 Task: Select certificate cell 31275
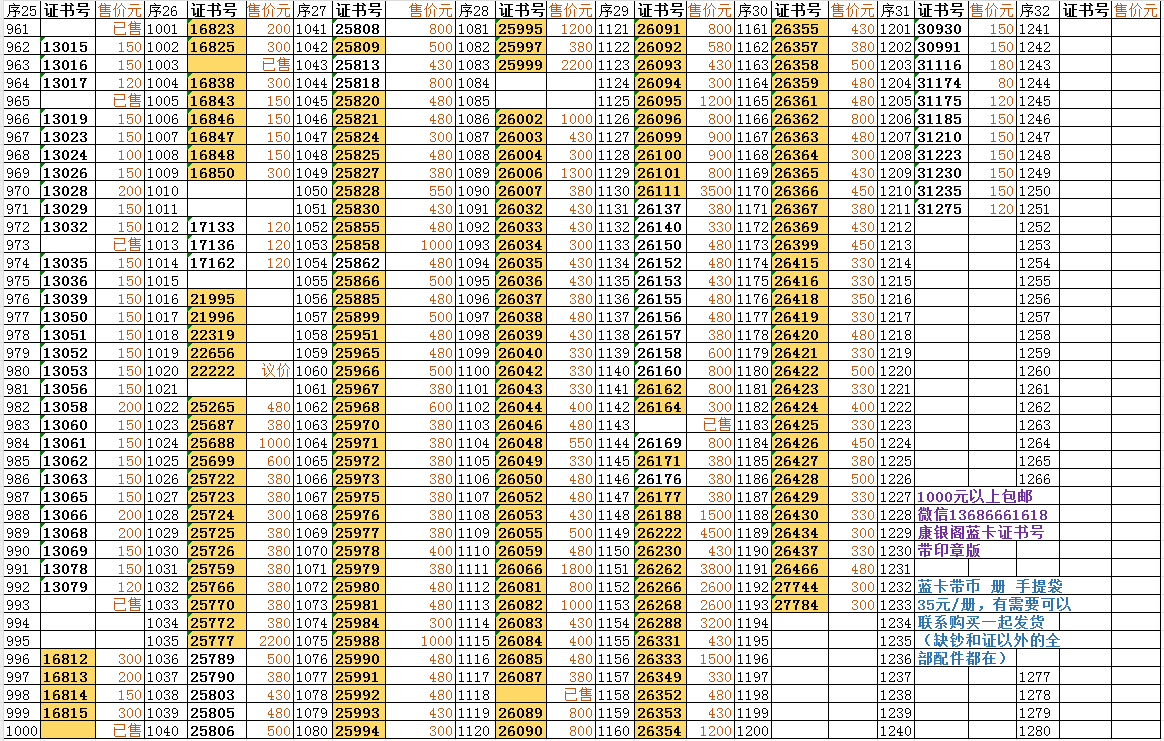[x=940, y=209]
